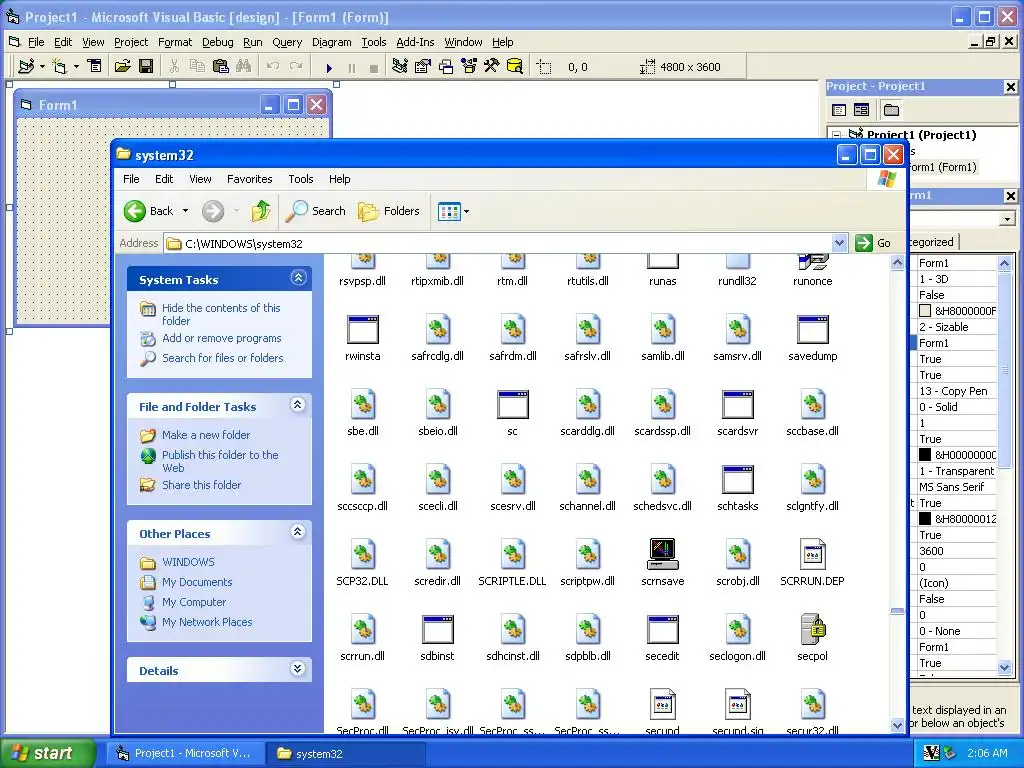Select the secpol file icon
This screenshot has width=1024, height=768.
(812, 629)
